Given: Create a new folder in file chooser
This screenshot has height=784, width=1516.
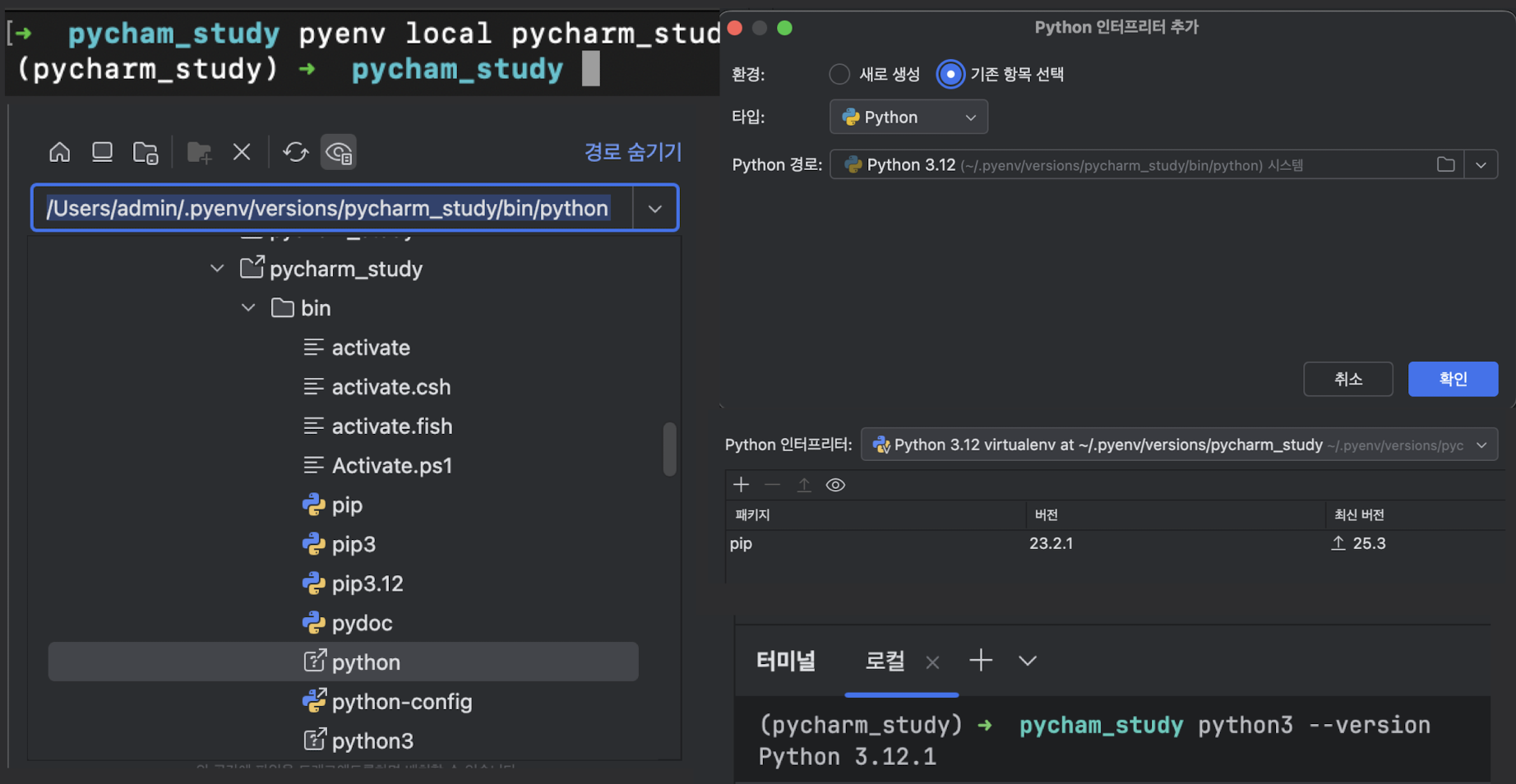Looking at the screenshot, I should (199, 152).
